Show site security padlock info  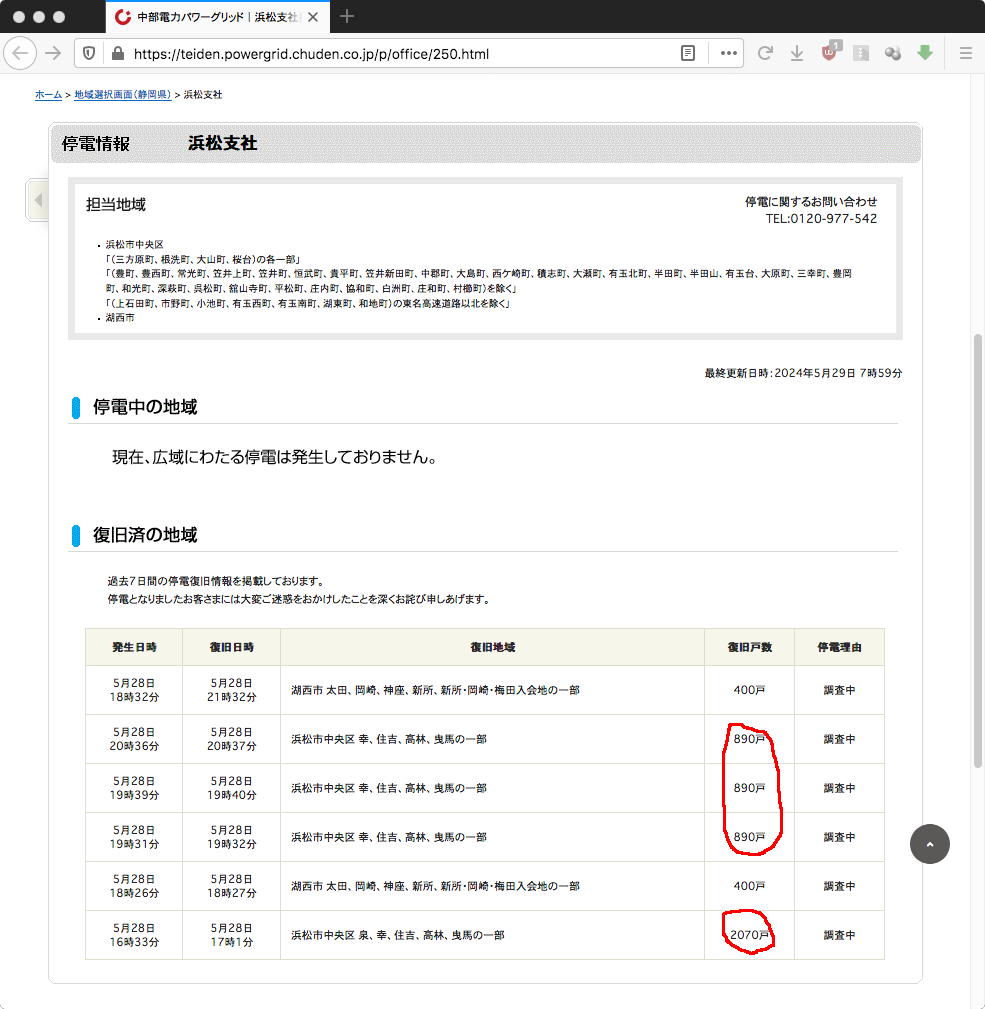(118, 53)
